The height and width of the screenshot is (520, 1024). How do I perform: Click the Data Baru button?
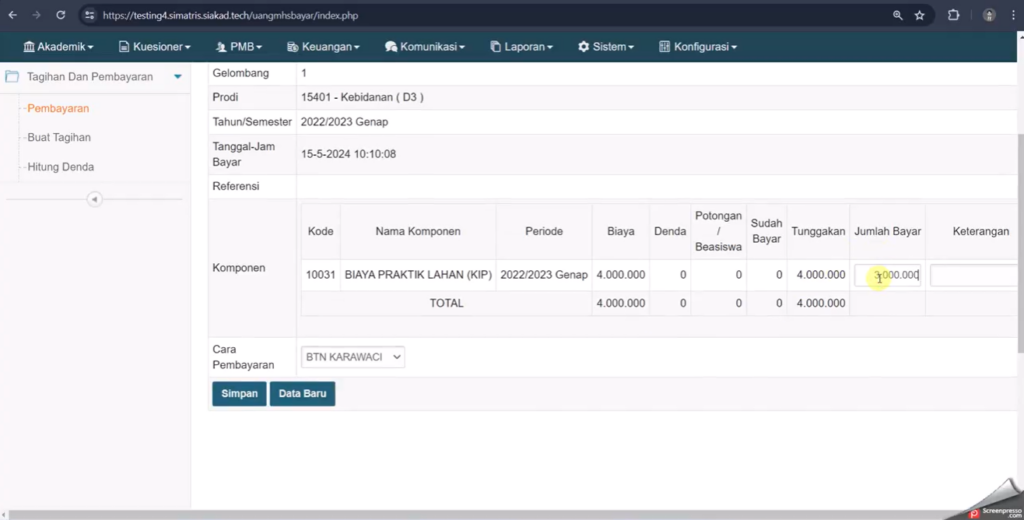tap(302, 394)
